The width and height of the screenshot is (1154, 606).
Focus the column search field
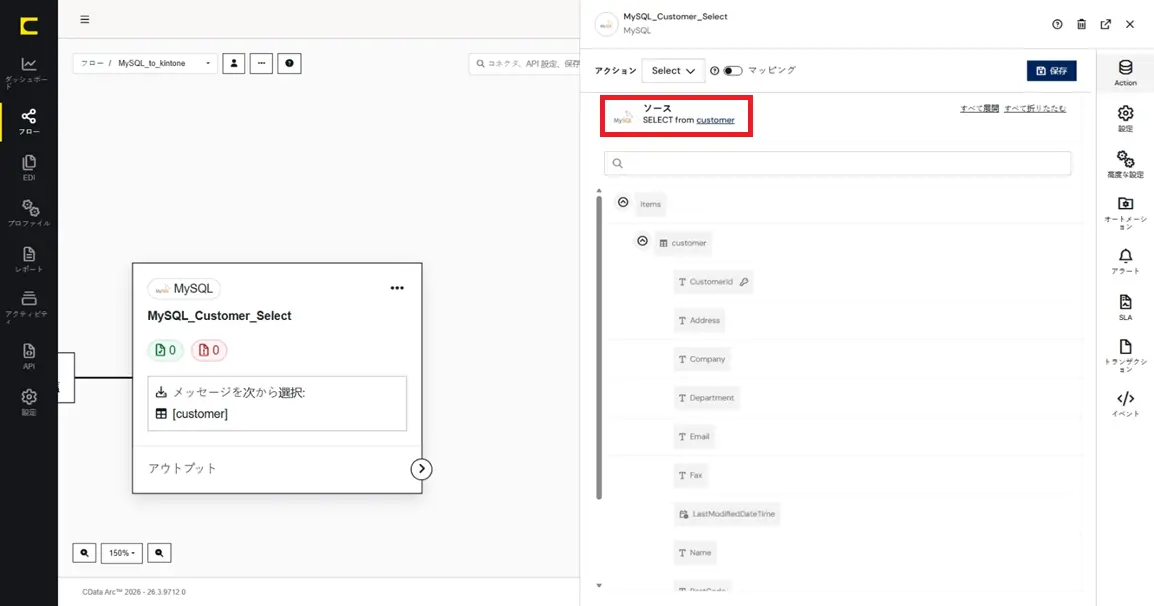click(x=838, y=163)
